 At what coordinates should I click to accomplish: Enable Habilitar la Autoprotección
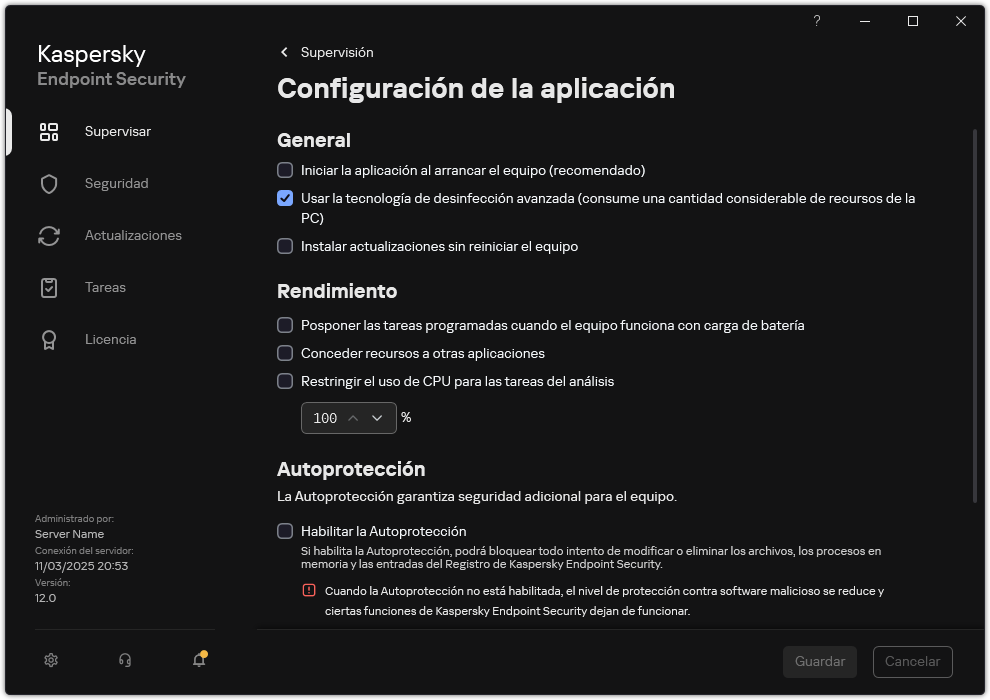coord(285,531)
